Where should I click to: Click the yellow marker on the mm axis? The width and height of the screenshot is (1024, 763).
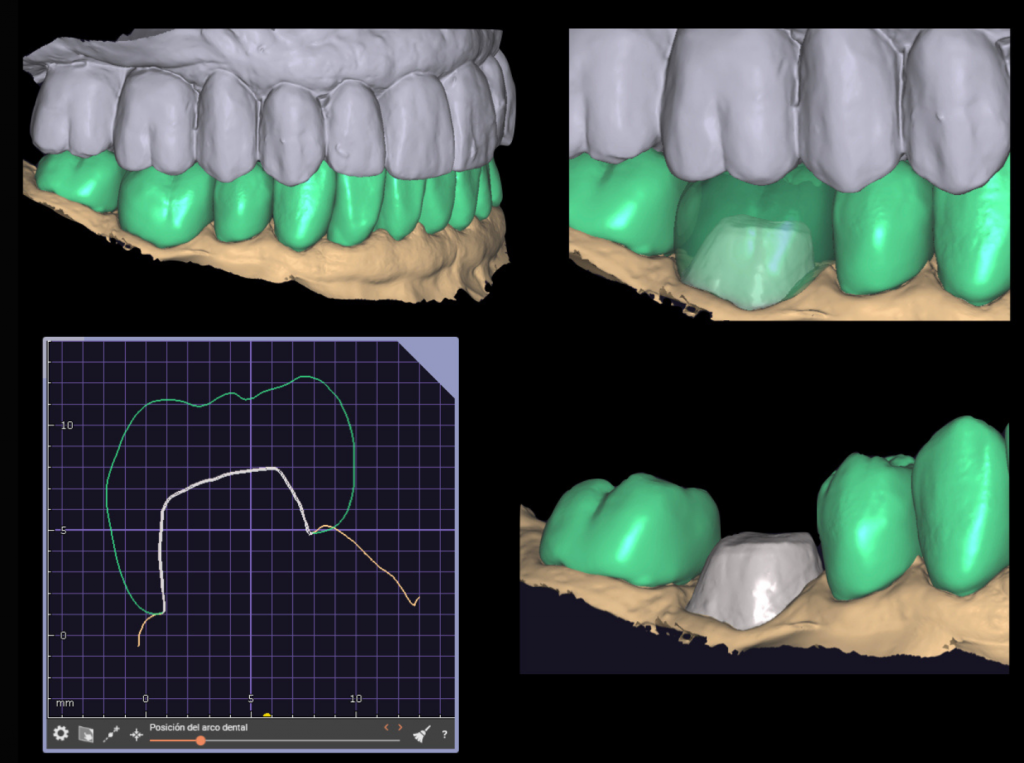point(267,715)
